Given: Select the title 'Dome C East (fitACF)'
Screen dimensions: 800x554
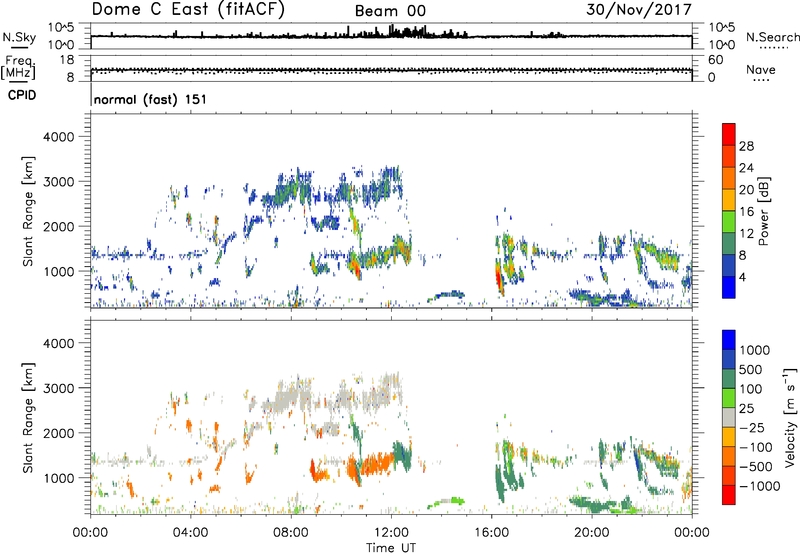Looking at the screenshot, I should point(188,9).
